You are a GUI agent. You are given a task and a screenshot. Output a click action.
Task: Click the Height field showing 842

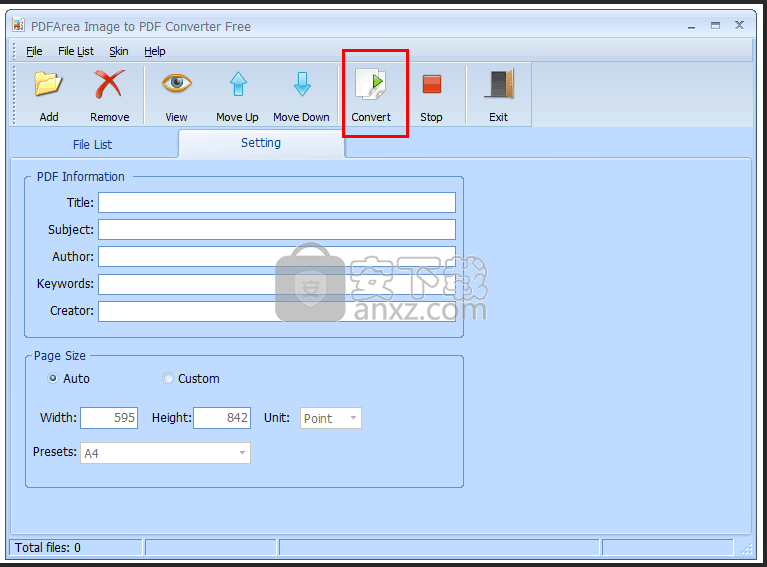pos(222,418)
